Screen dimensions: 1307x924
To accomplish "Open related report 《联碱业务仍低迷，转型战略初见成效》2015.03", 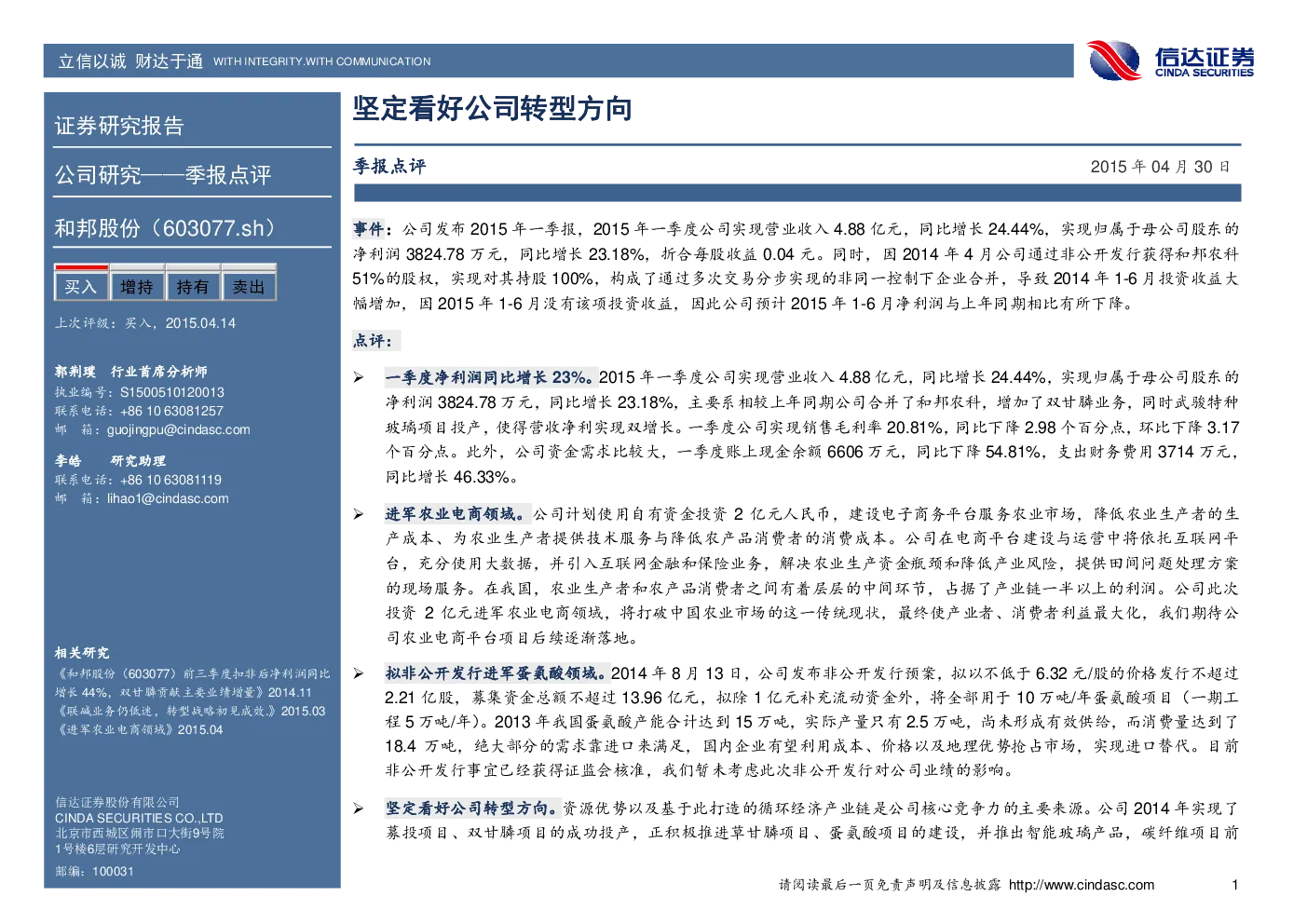I will pos(190,711).
